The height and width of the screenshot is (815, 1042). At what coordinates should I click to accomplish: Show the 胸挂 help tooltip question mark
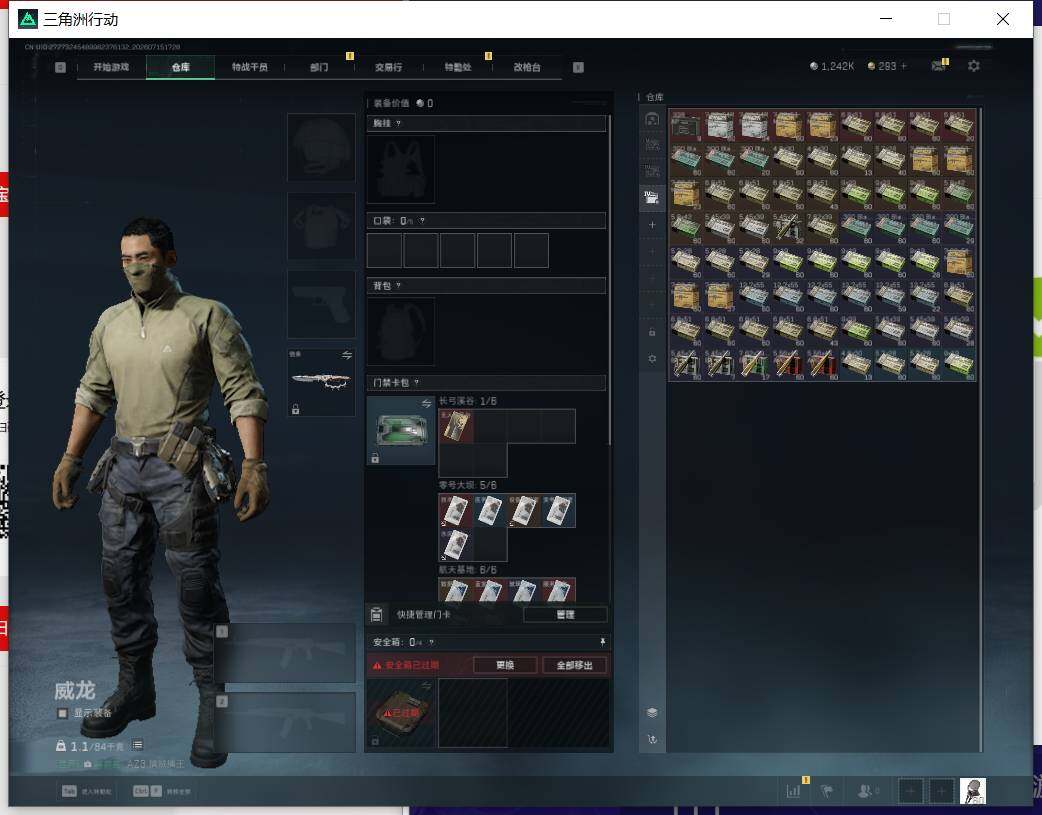tap(398, 124)
